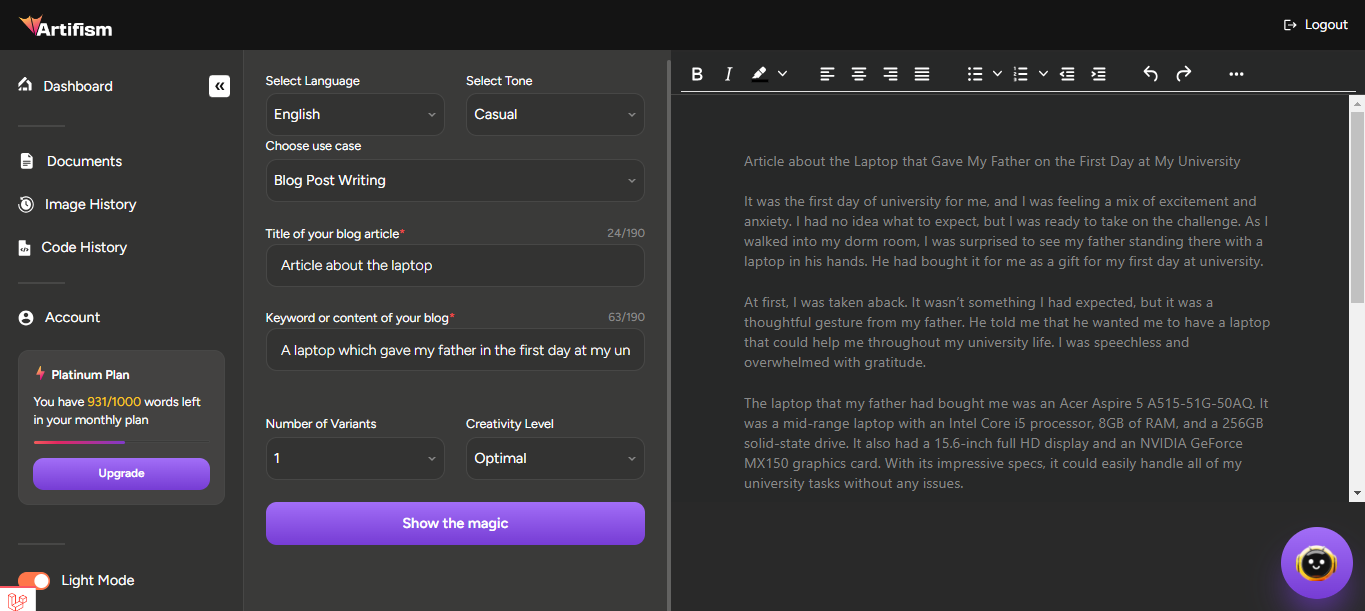
Task: Toggle the Light Mode switch
Action: click(x=34, y=581)
